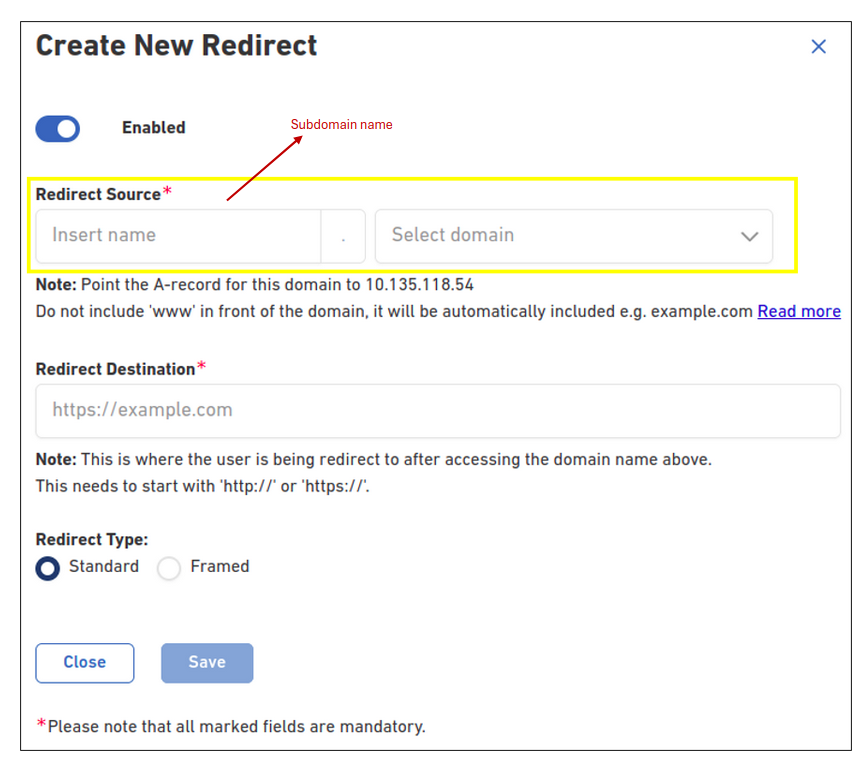Click the Enabled label text
Image resolution: width=867 pixels, height=764 pixels.
coord(153,128)
